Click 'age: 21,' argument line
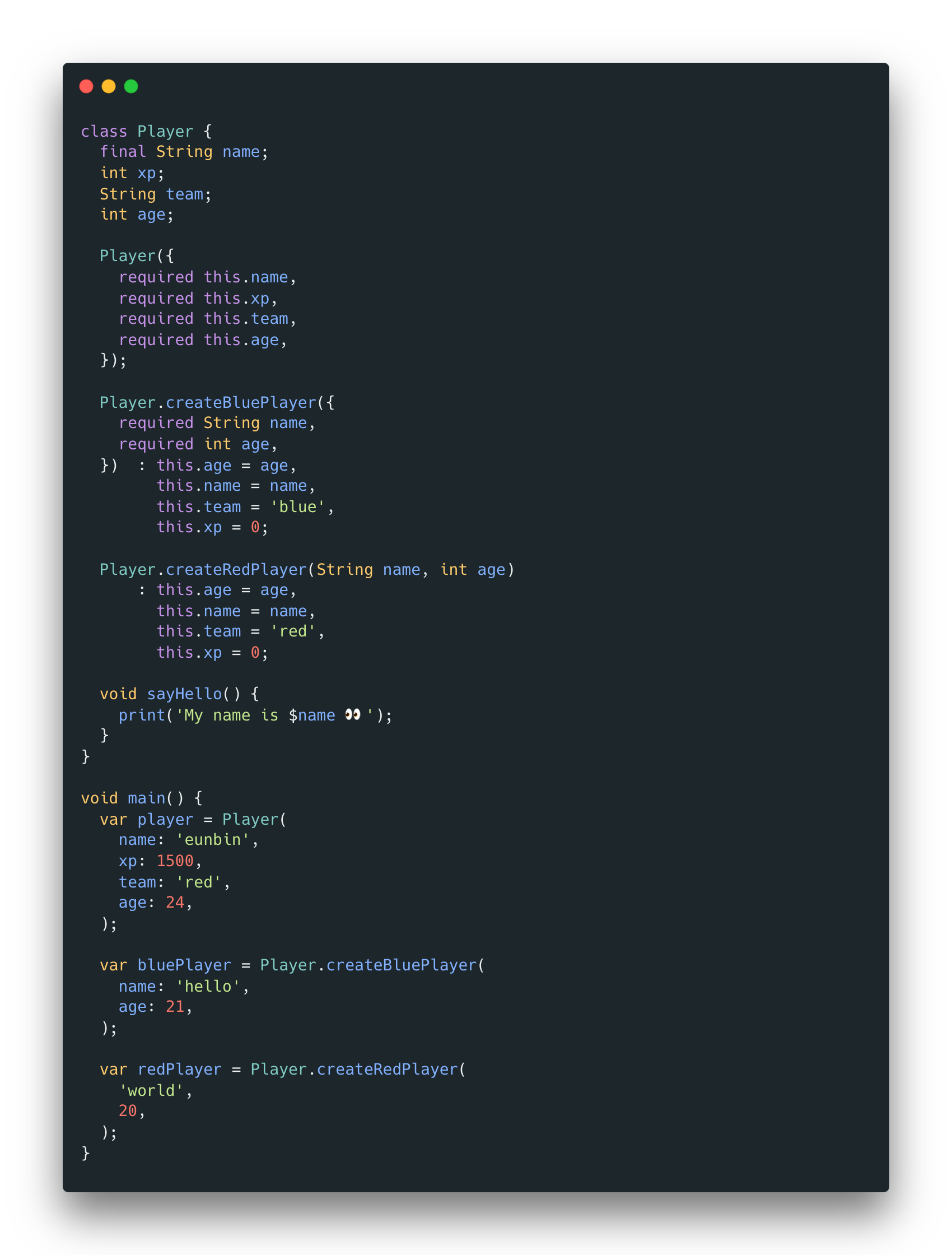The height and width of the screenshot is (1255, 952). tap(156, 1007)
